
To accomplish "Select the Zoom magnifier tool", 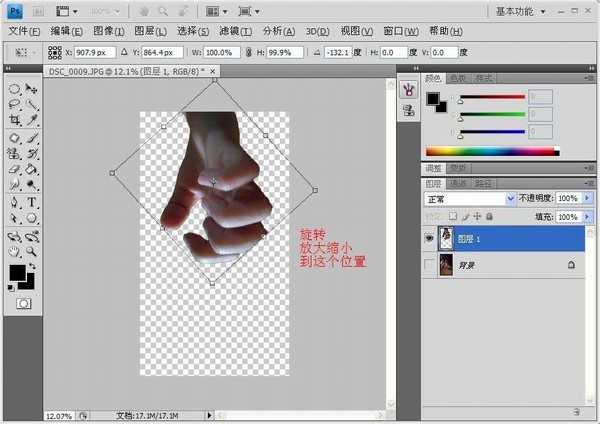I will pos(32,251).
